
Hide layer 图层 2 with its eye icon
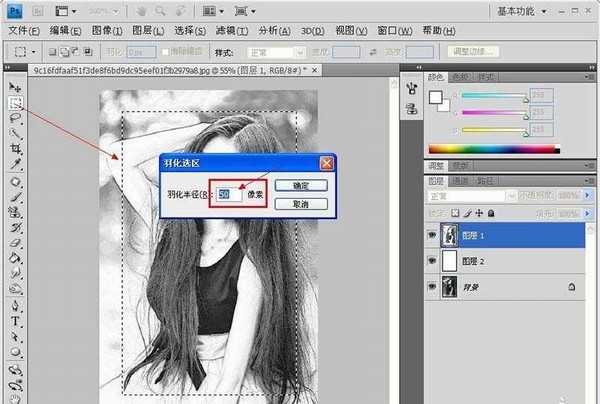coord(432,261)
